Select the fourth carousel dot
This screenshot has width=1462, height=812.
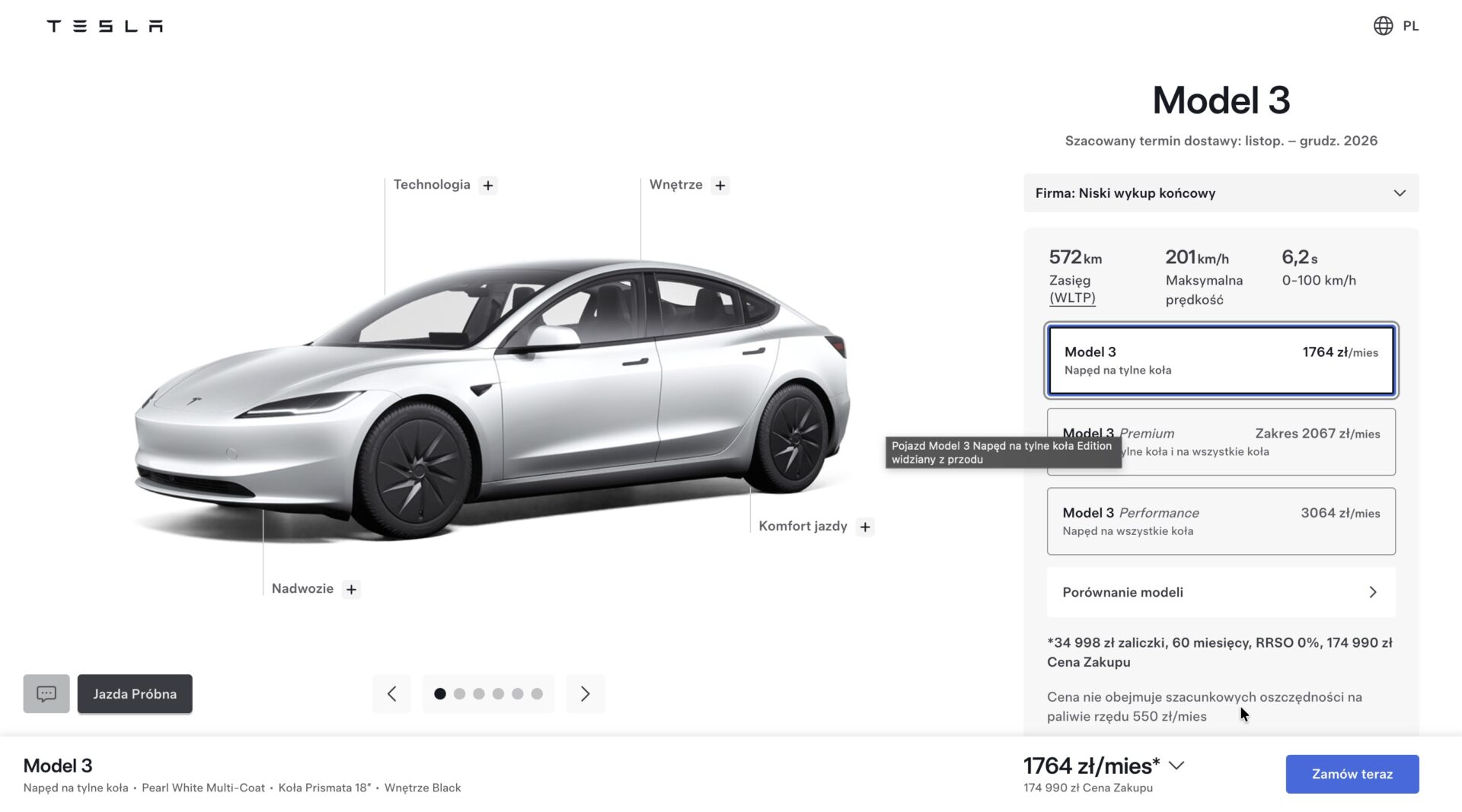(x=498, y=693)
